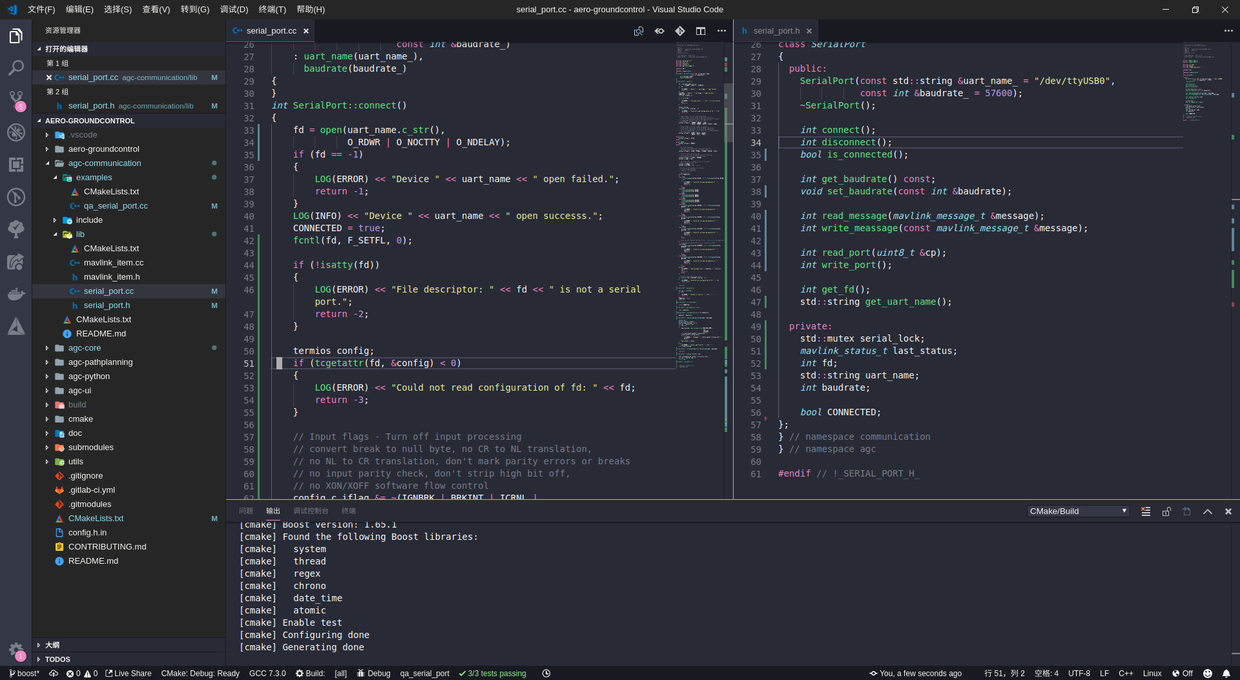
Task: Click CMake: Debug: Ready status item
Action: 200,673
